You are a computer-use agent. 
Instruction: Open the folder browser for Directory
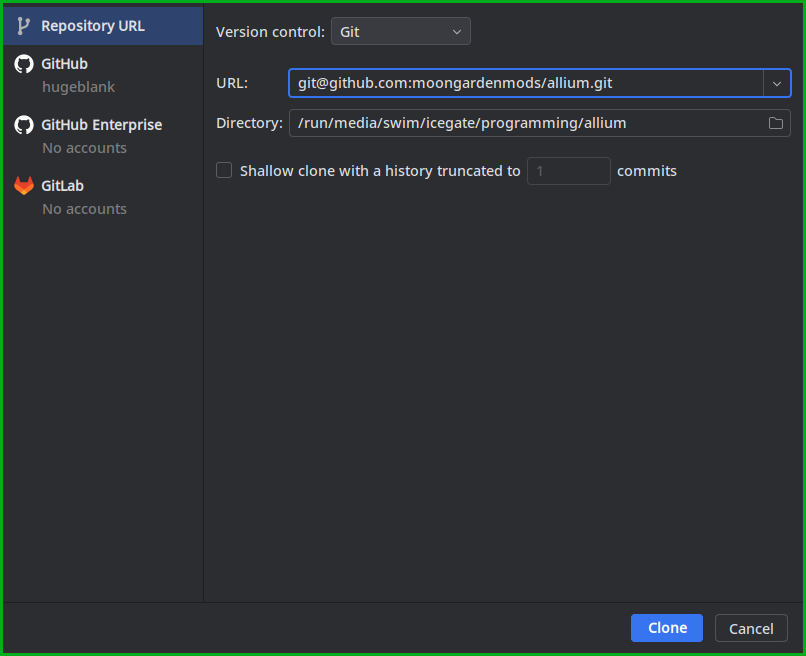[776, 123]
